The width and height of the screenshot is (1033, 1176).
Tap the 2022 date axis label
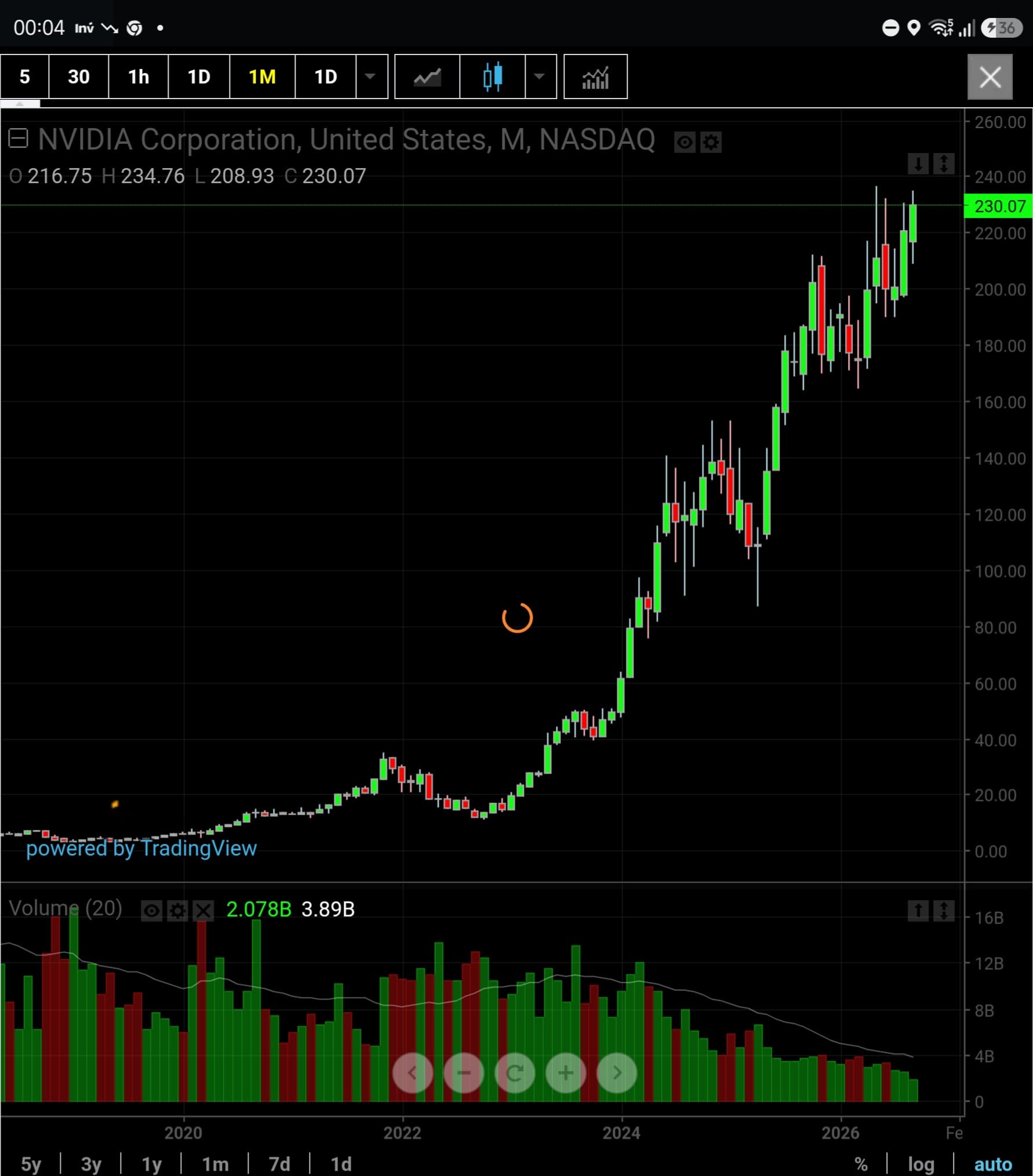402,1133
